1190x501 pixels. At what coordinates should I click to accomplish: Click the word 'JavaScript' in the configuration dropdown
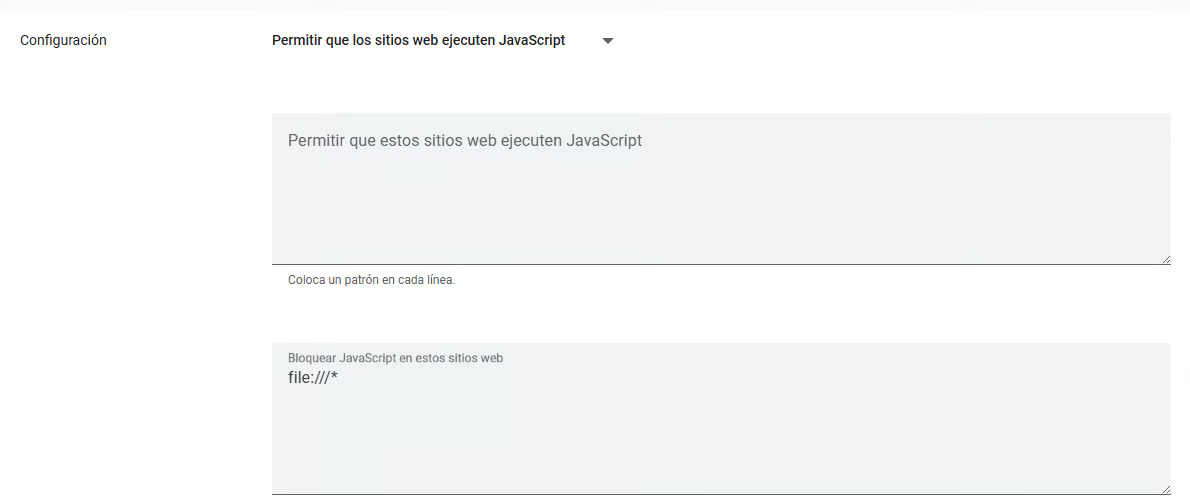[x=531, y=41]
